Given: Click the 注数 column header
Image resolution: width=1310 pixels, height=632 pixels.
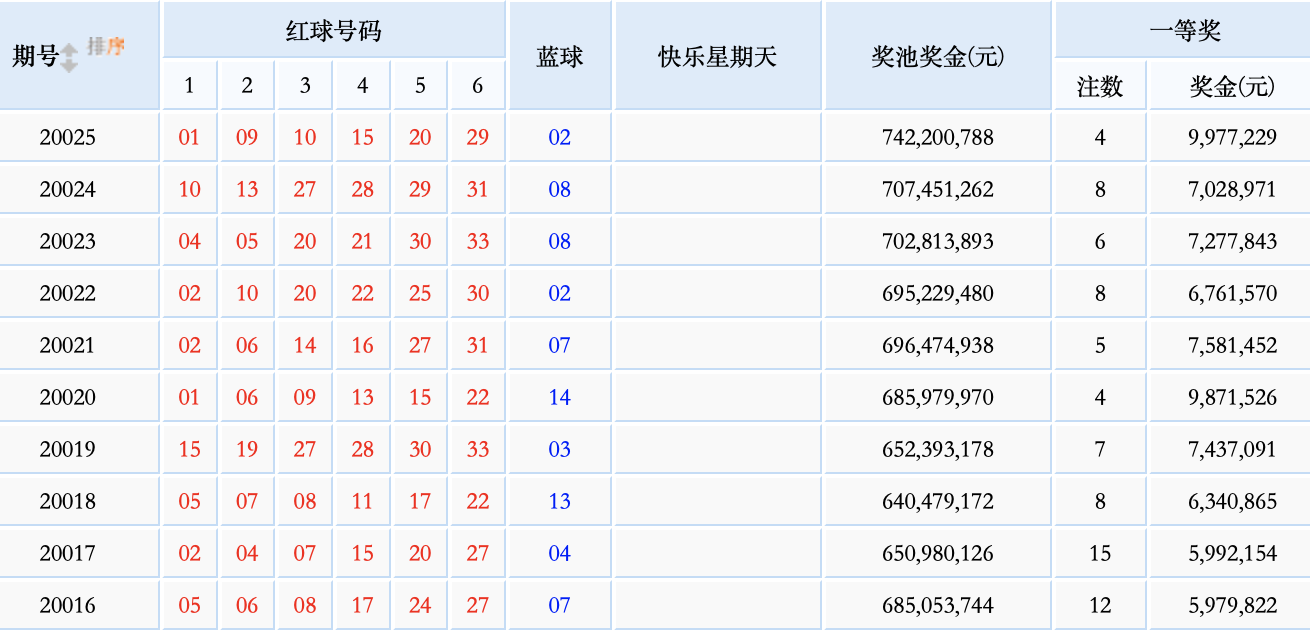Looking at the screenshot, I should point(1098,85).
